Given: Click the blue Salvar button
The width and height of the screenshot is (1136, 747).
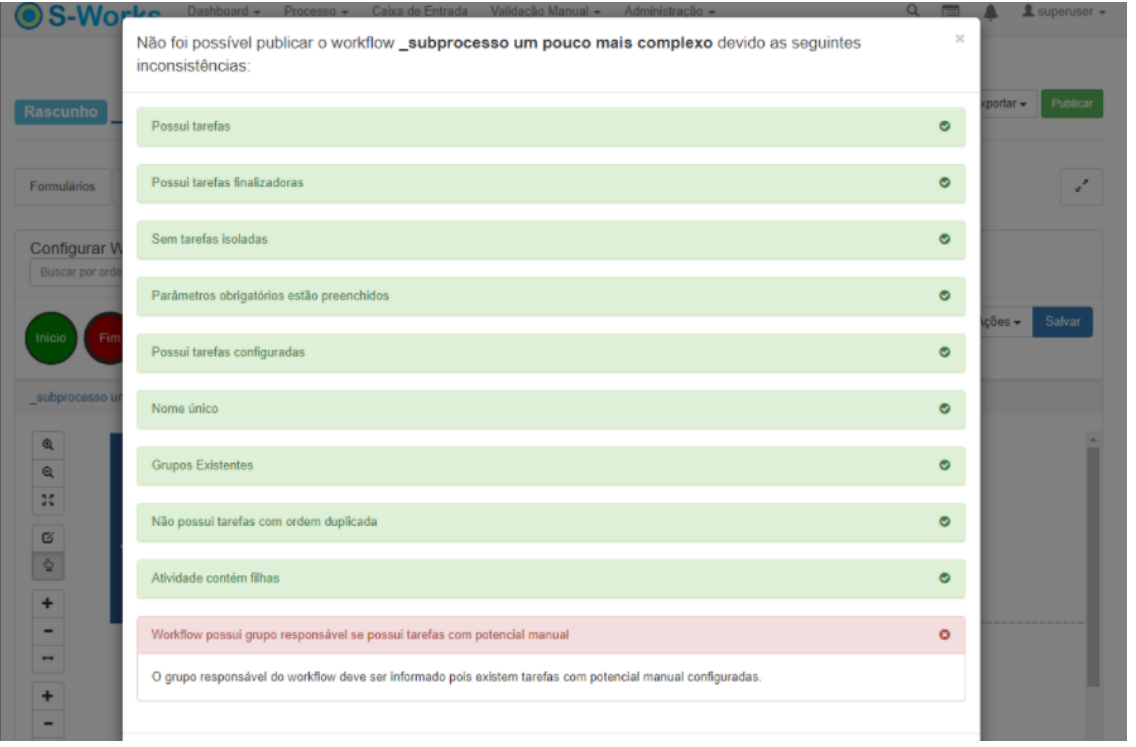Looking at the screenshot, I should (x=1062, y=322).
